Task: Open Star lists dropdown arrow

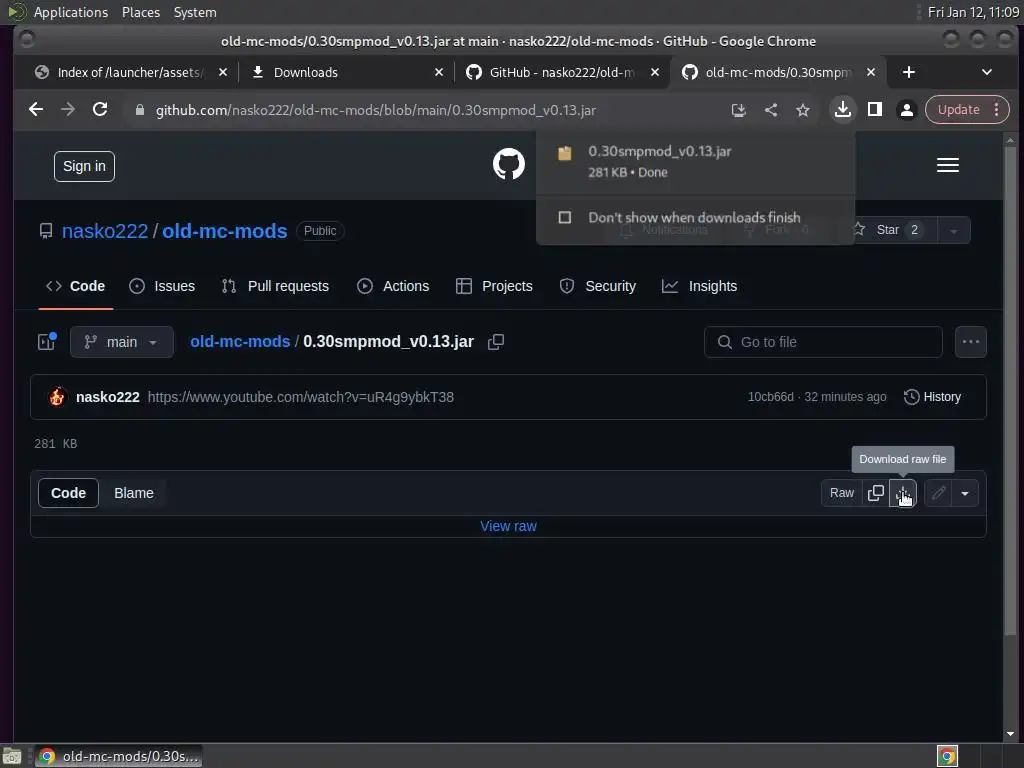Action: pos(953,231)
